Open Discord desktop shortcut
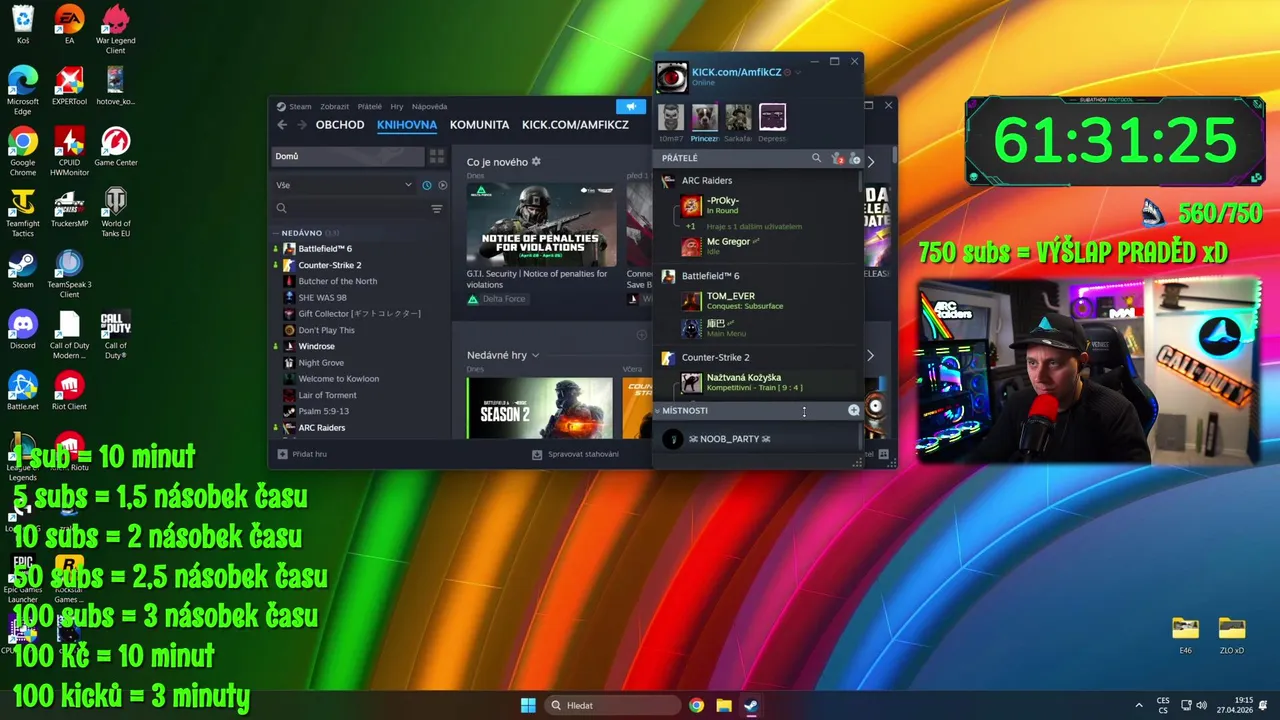1280x720 pixels. pyautogui.click(x=22, y=330)
